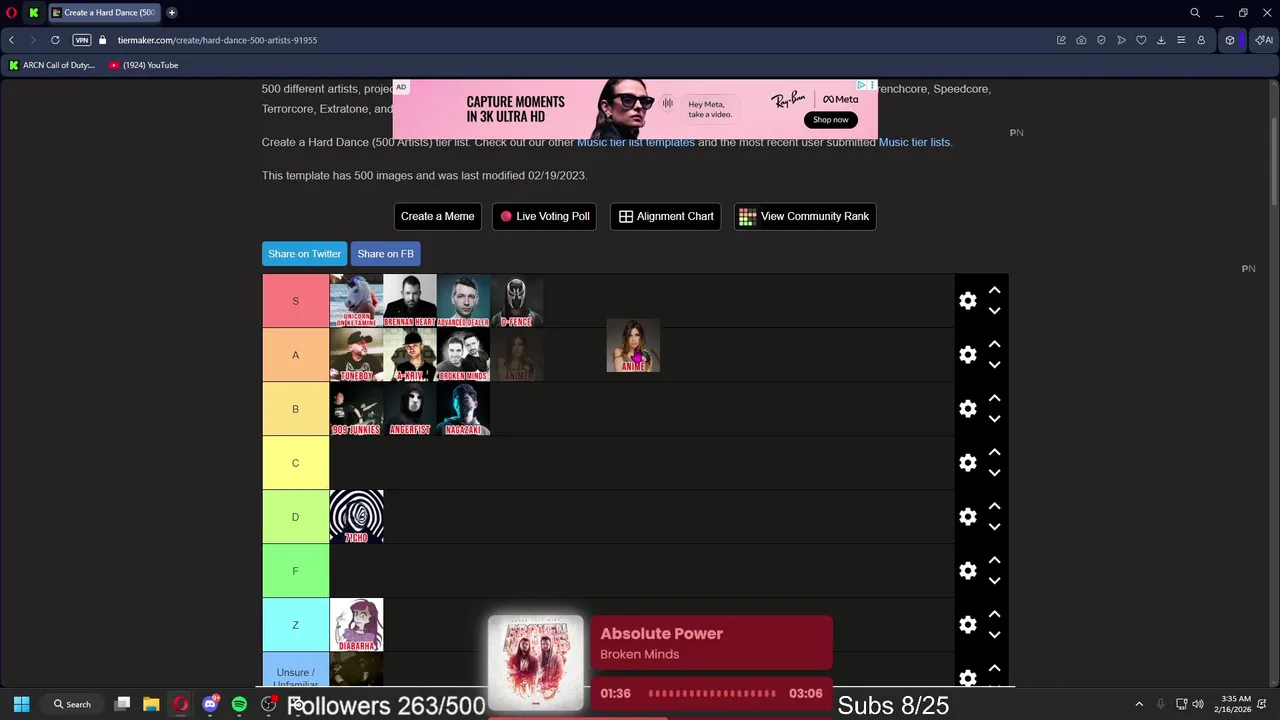Open settings gear for D tier row
1280x720 pixels.
968,517
